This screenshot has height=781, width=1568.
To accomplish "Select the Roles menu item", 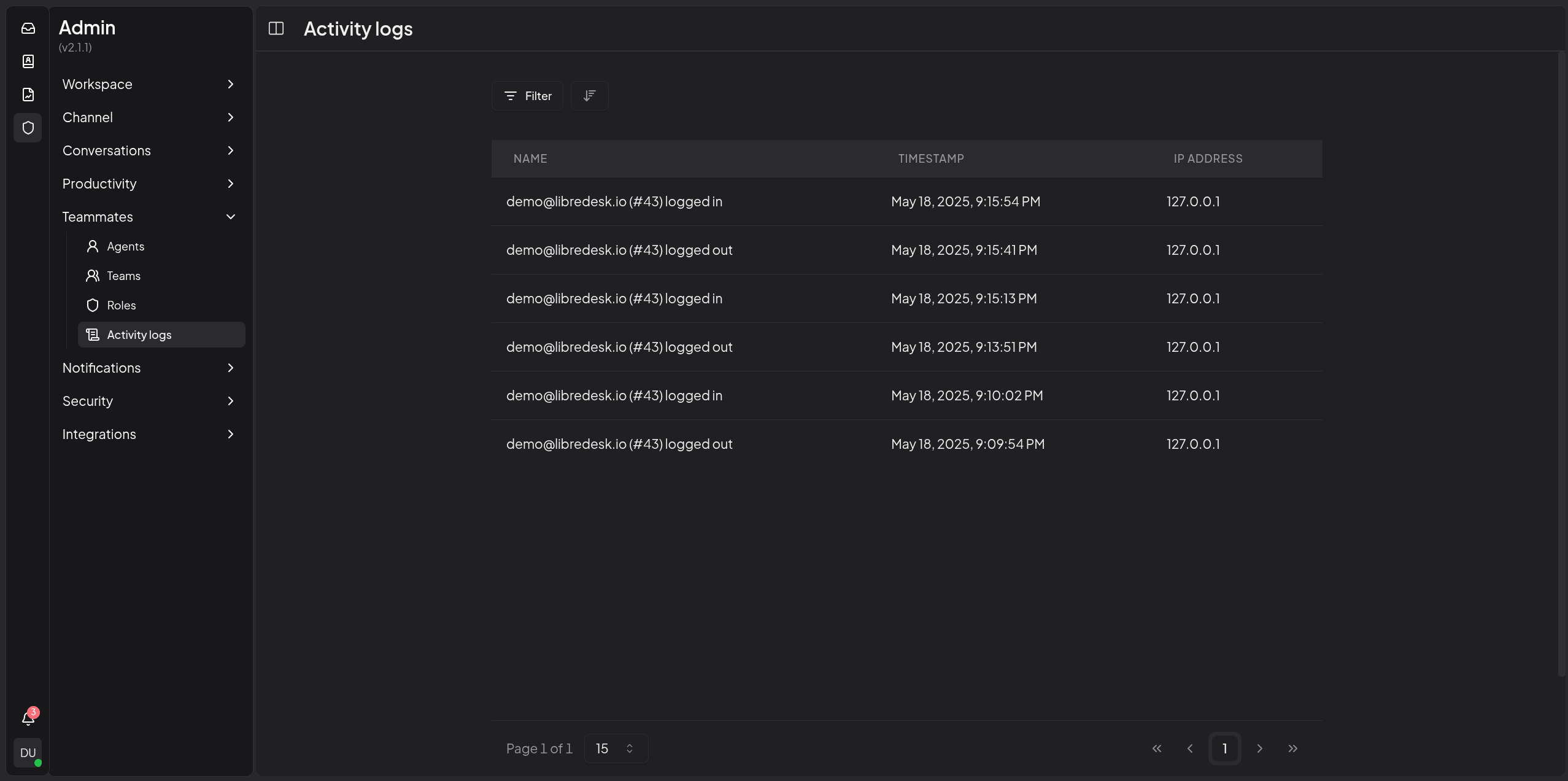I will (x=122, y=305).
